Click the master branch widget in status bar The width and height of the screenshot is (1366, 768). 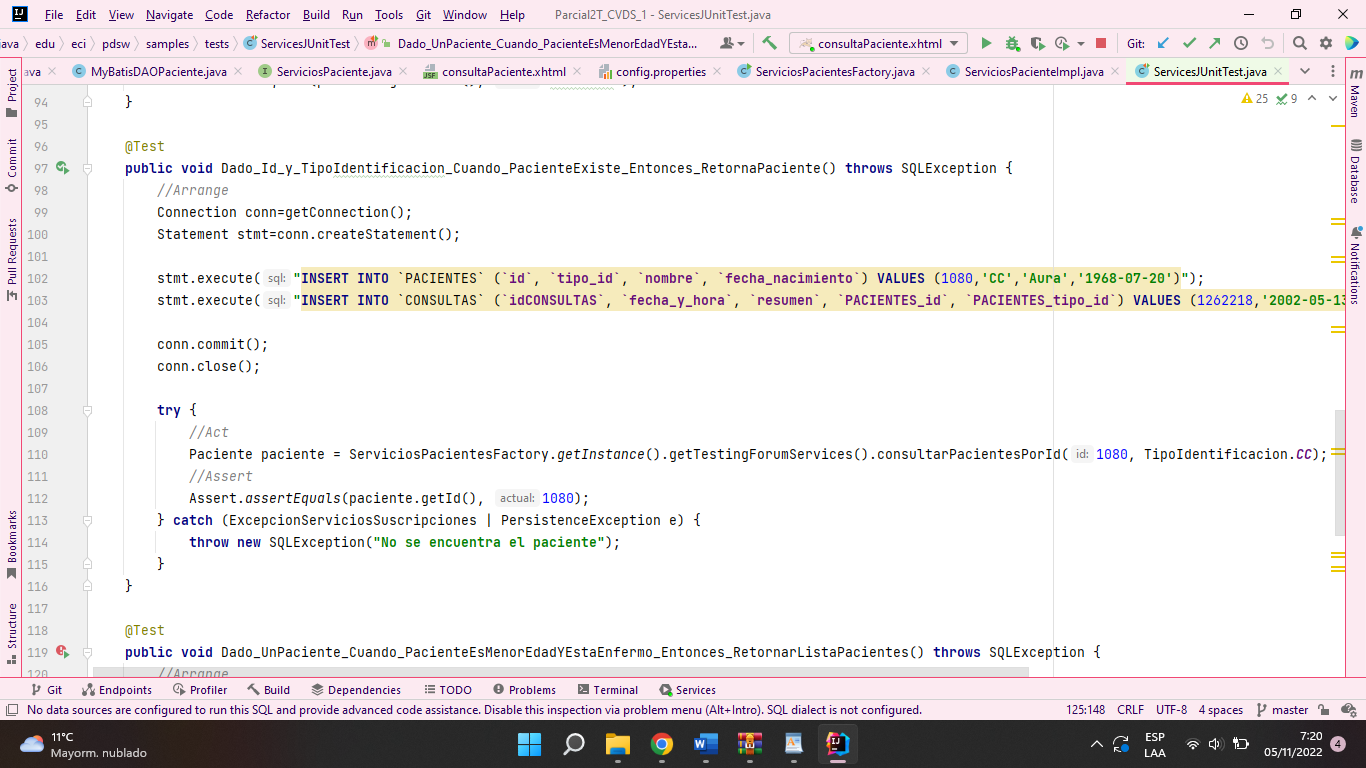coord(1282,710)
